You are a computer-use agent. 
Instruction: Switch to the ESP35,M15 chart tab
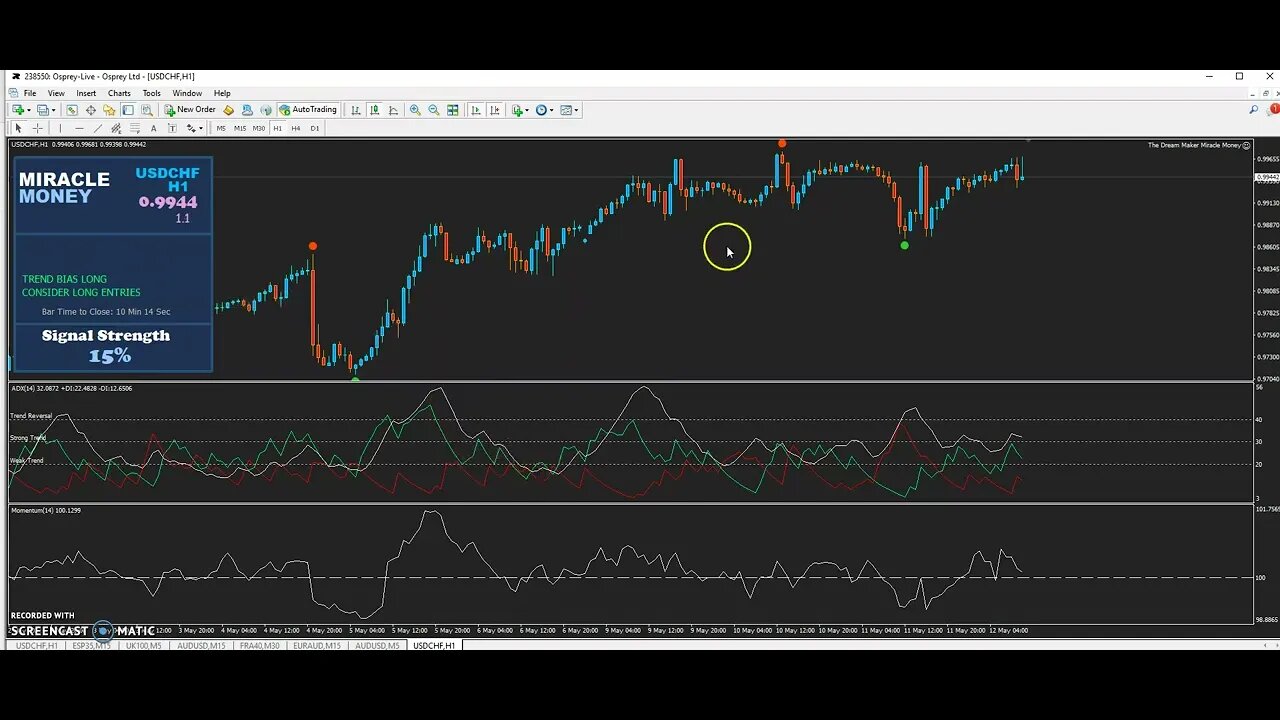coord(91,646)
